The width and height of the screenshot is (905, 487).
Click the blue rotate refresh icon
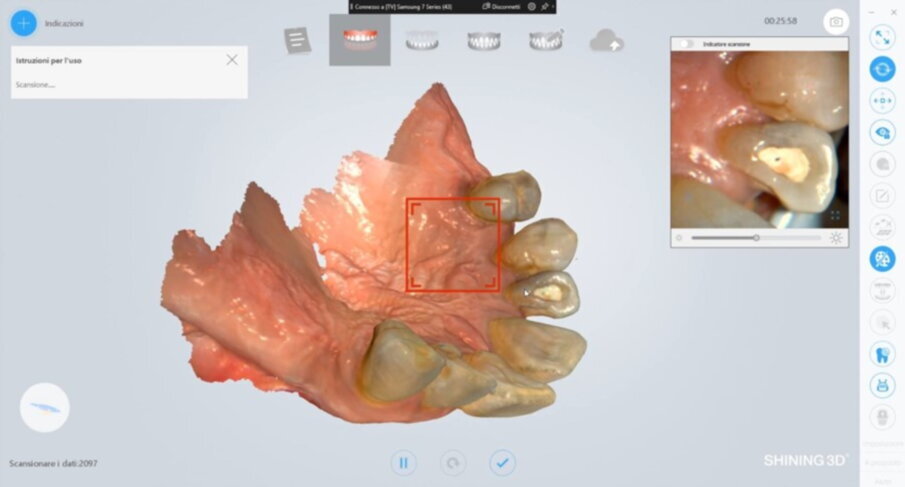tap(882, 69)
